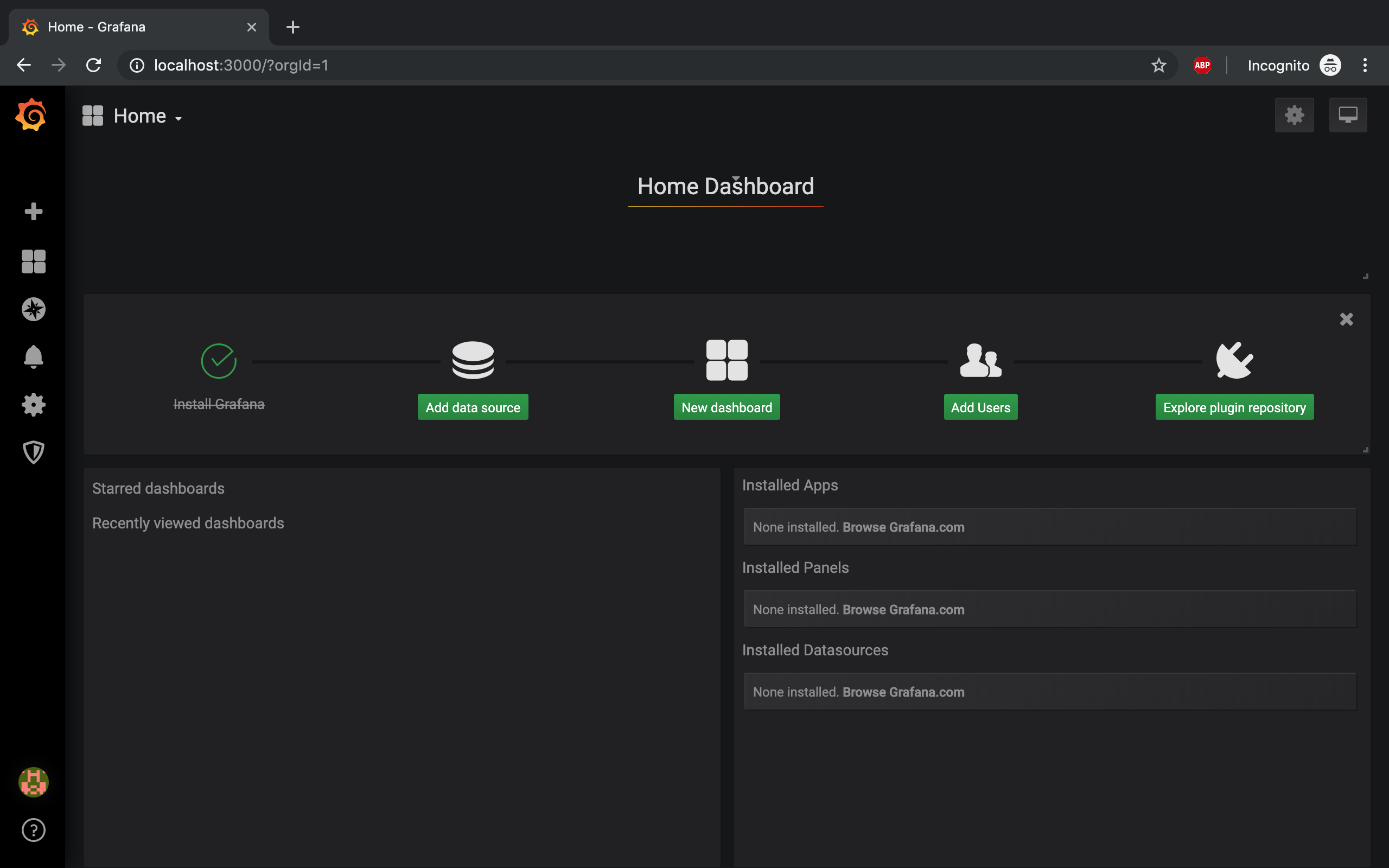Open Browse Grafana.com under Installed Apps
The image size is (1389, 868).
[x=903, y=527]
